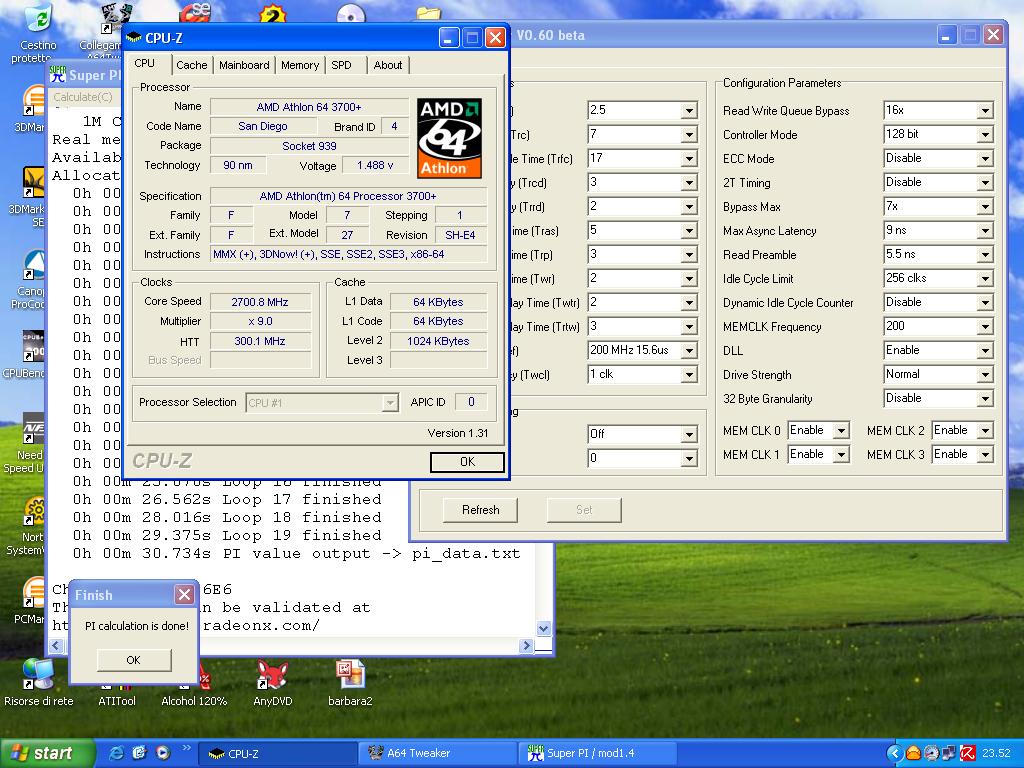1024x768 pixels.
Task: Select the Alcohol 120% desktop shortcut
Action: click(194, 684)
